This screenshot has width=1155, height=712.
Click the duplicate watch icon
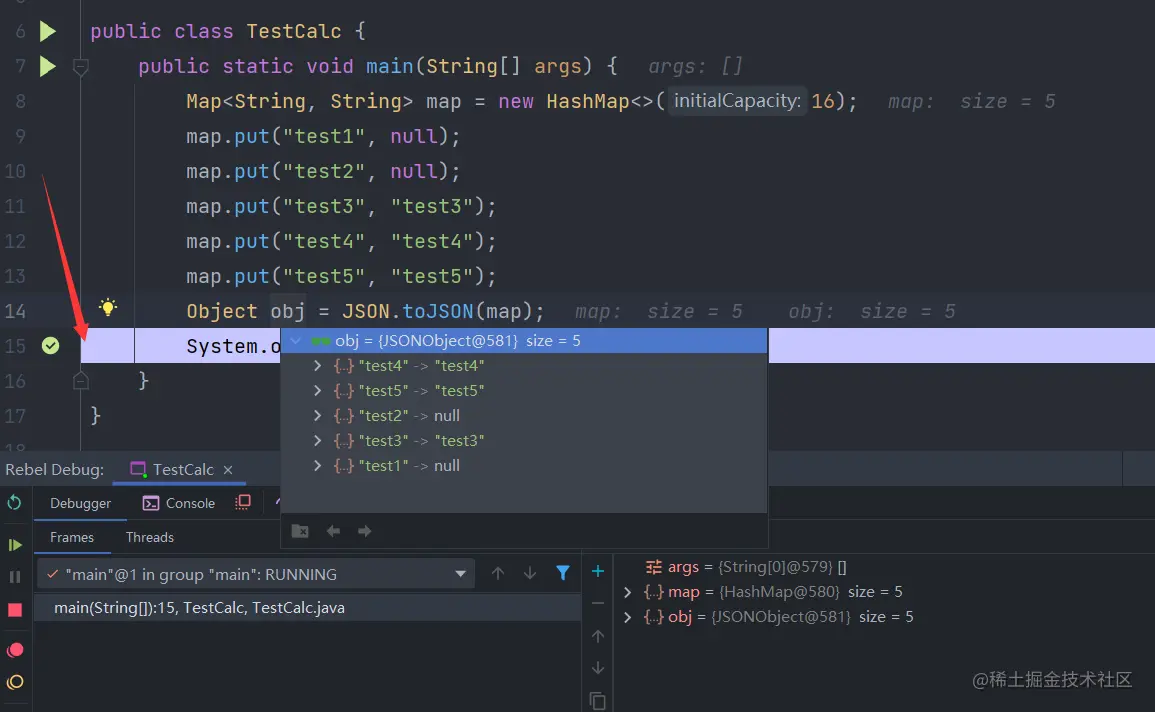coord(598,701)
